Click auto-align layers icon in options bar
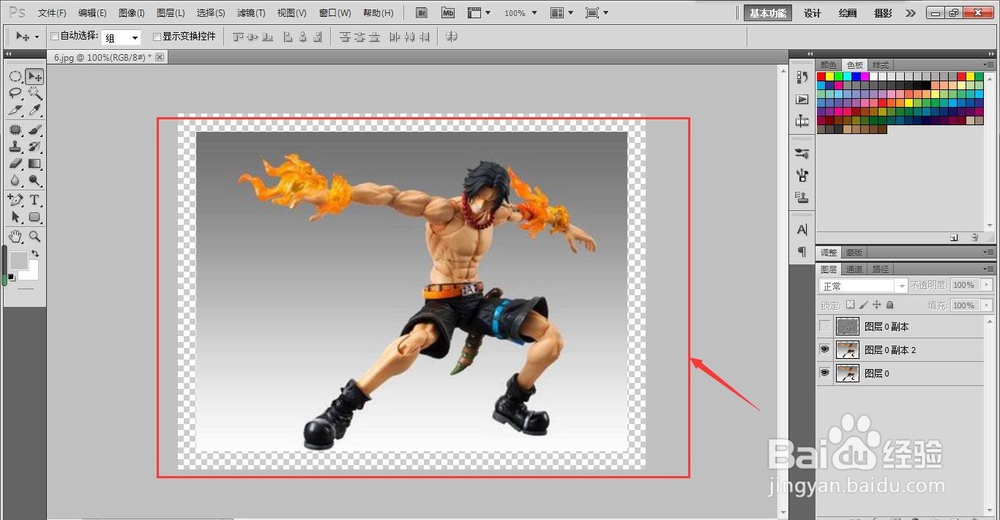This screenshot has width=1000, height=520. coord(452,37)
